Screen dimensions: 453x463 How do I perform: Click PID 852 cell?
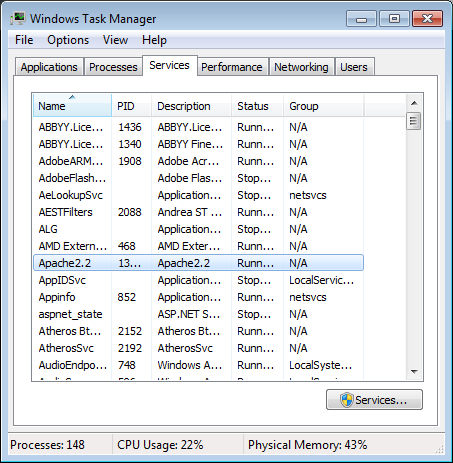point(127,297)
